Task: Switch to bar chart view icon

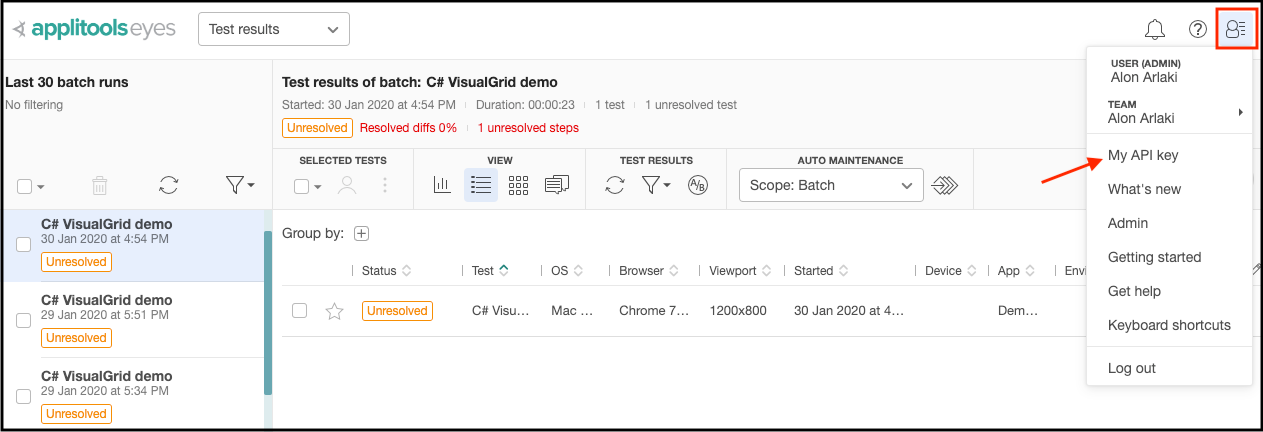Action: (442, 185)
